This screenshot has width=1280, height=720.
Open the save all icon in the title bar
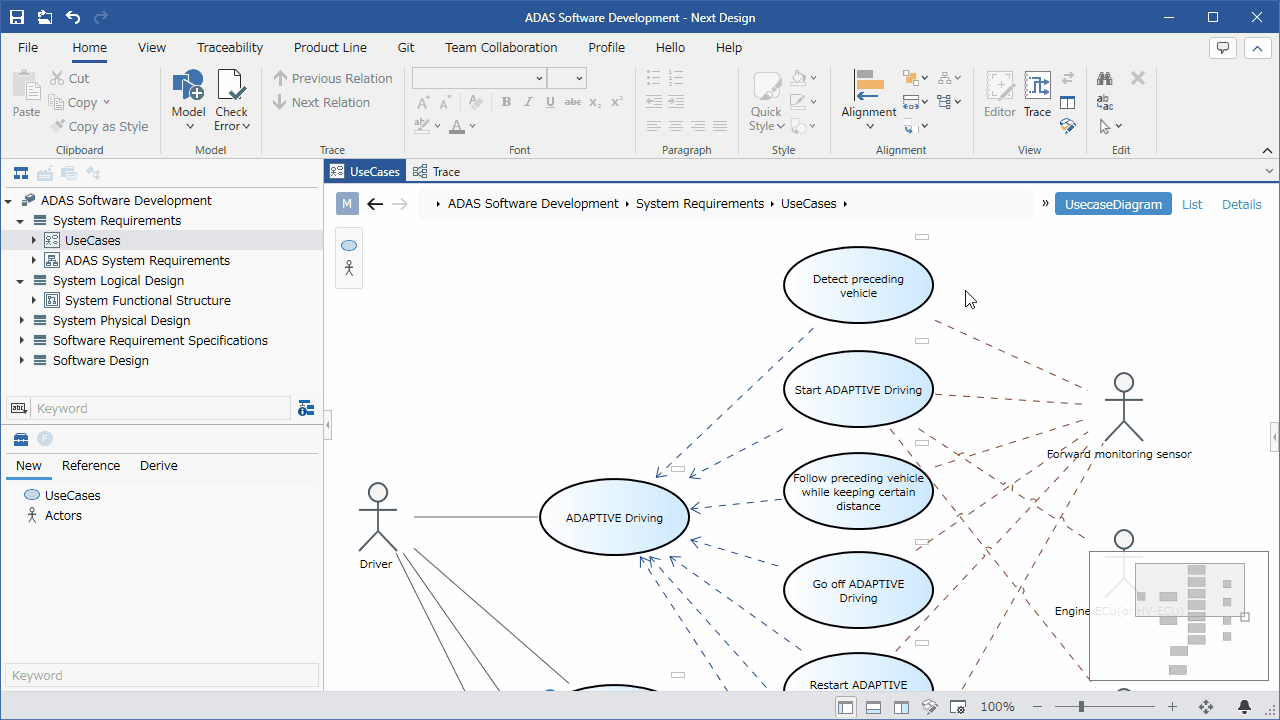coord(45,17)
